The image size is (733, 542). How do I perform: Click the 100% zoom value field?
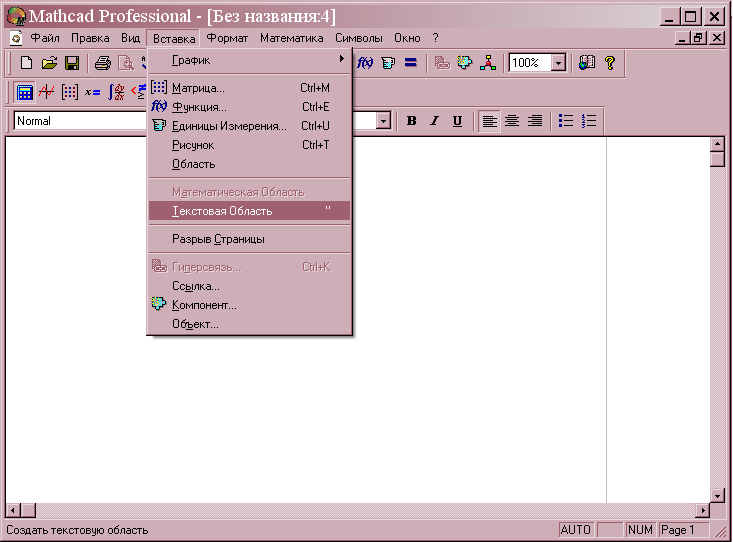click(530, 63)
